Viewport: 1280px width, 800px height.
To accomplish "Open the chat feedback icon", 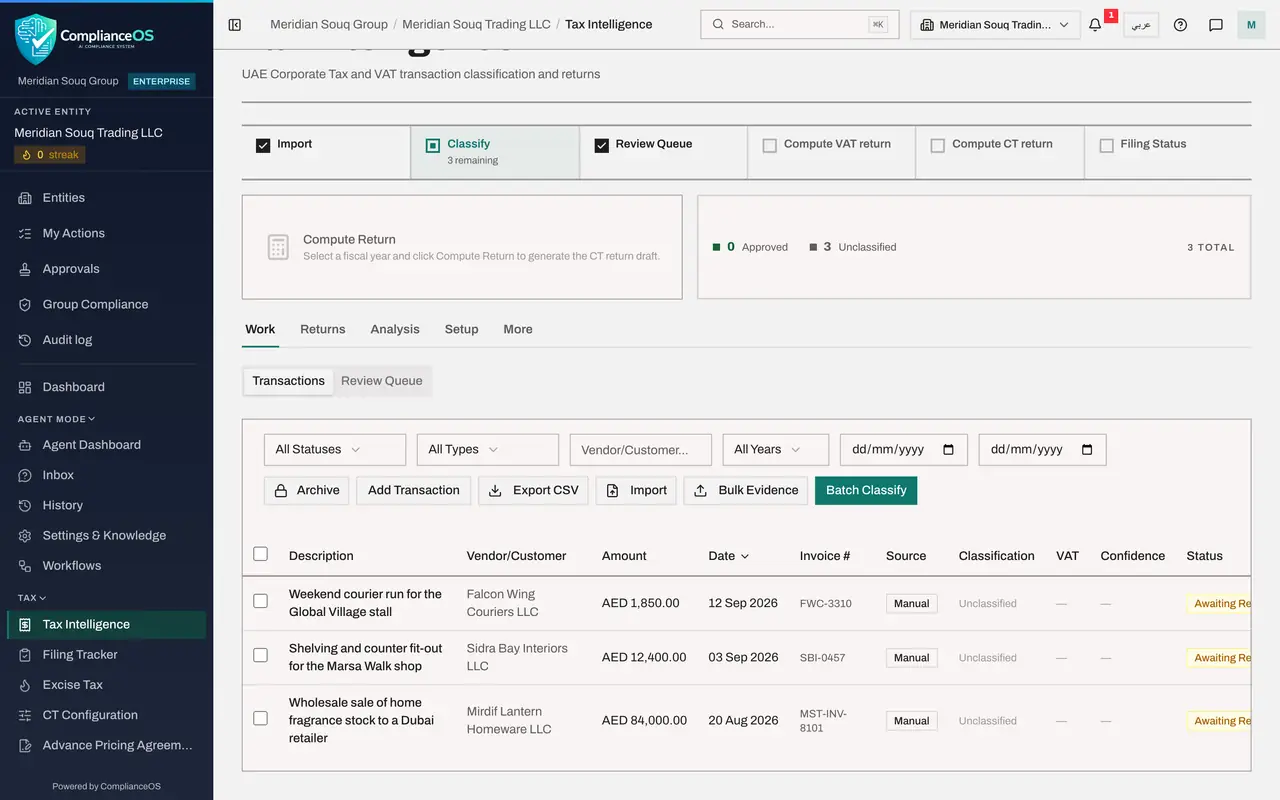I will (x=1216, y=25).
